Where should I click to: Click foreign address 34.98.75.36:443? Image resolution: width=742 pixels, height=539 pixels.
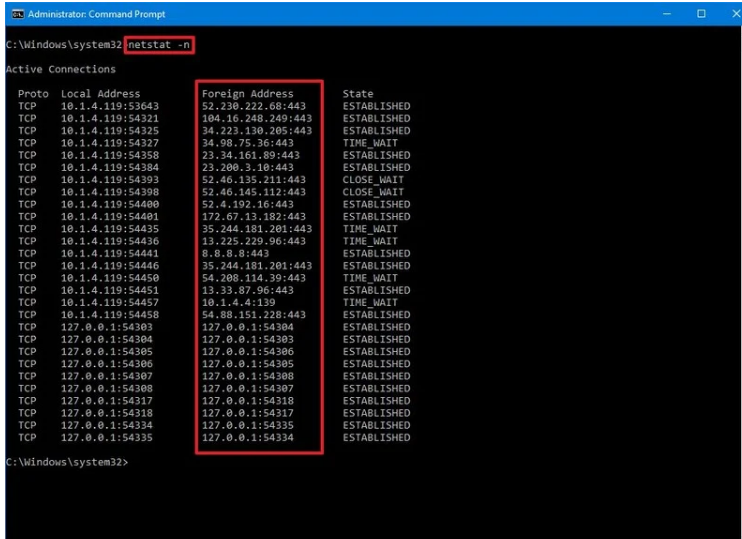247,143
